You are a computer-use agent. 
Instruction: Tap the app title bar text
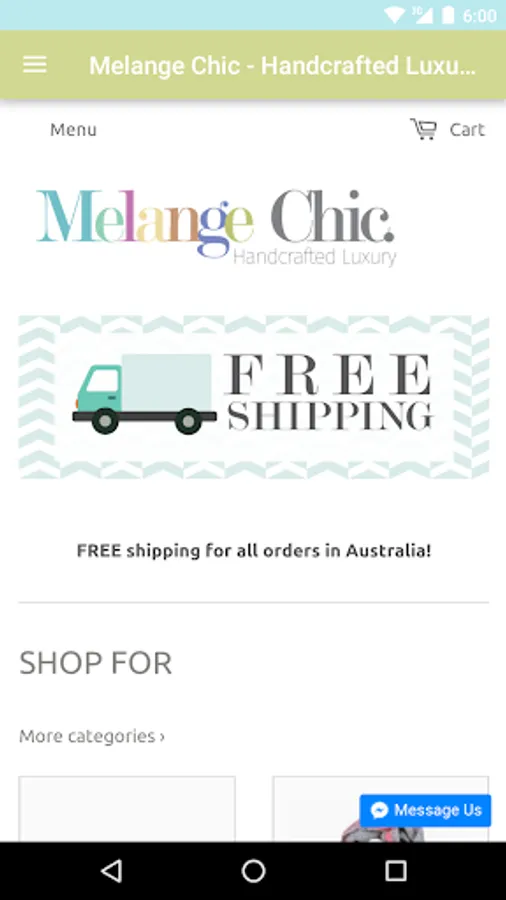pyautogui.click(x=282, y=65)
